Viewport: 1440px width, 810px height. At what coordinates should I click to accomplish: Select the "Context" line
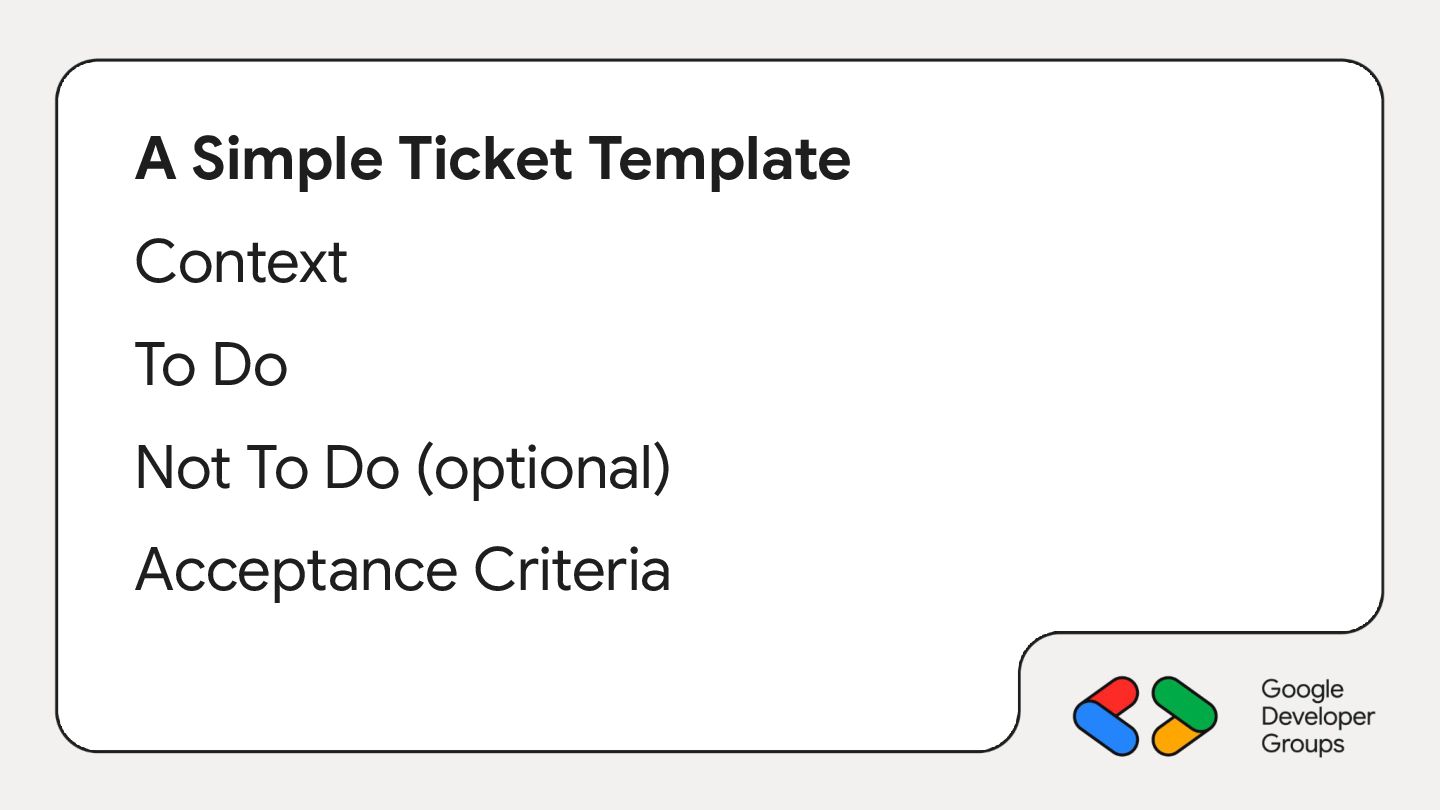click(241, 262)
